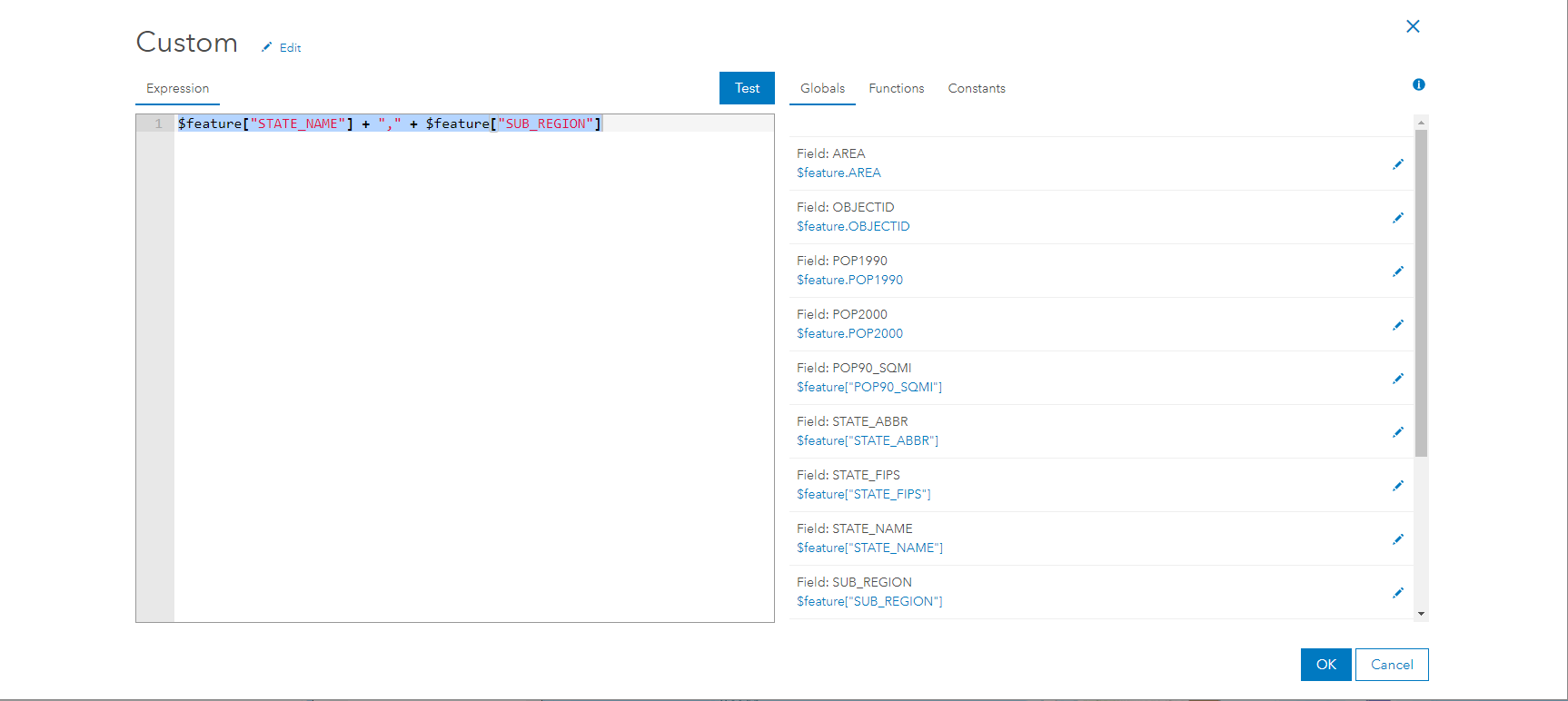
Task: Insert $feature.AREA into expression
Action: point(839,173)
